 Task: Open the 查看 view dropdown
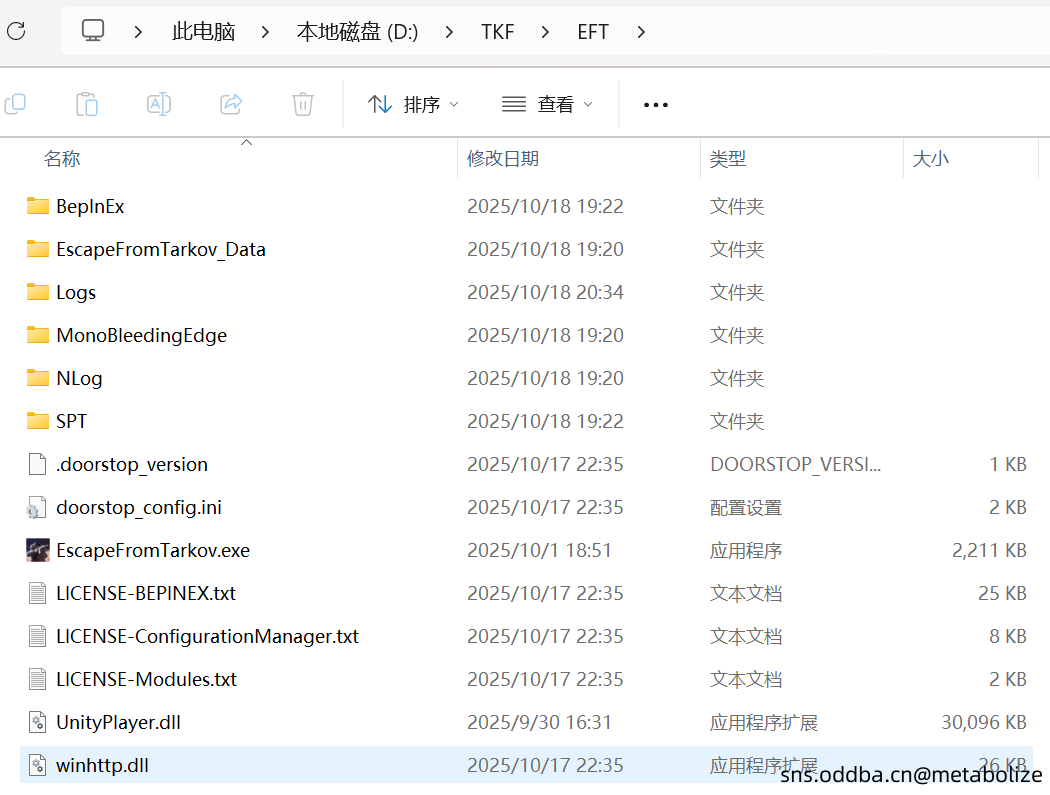pyautogui.click(x=547, y=104)
